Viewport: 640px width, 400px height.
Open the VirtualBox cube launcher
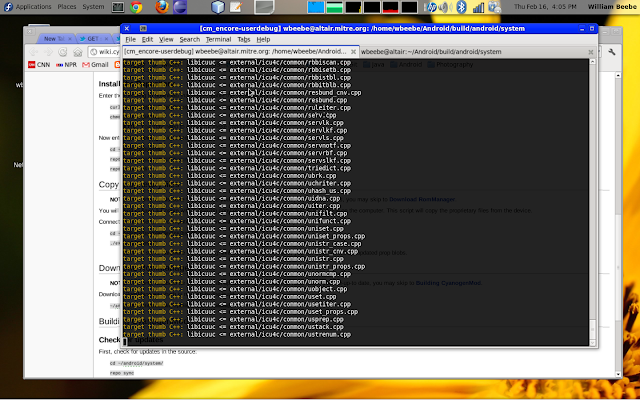[218, 7]
